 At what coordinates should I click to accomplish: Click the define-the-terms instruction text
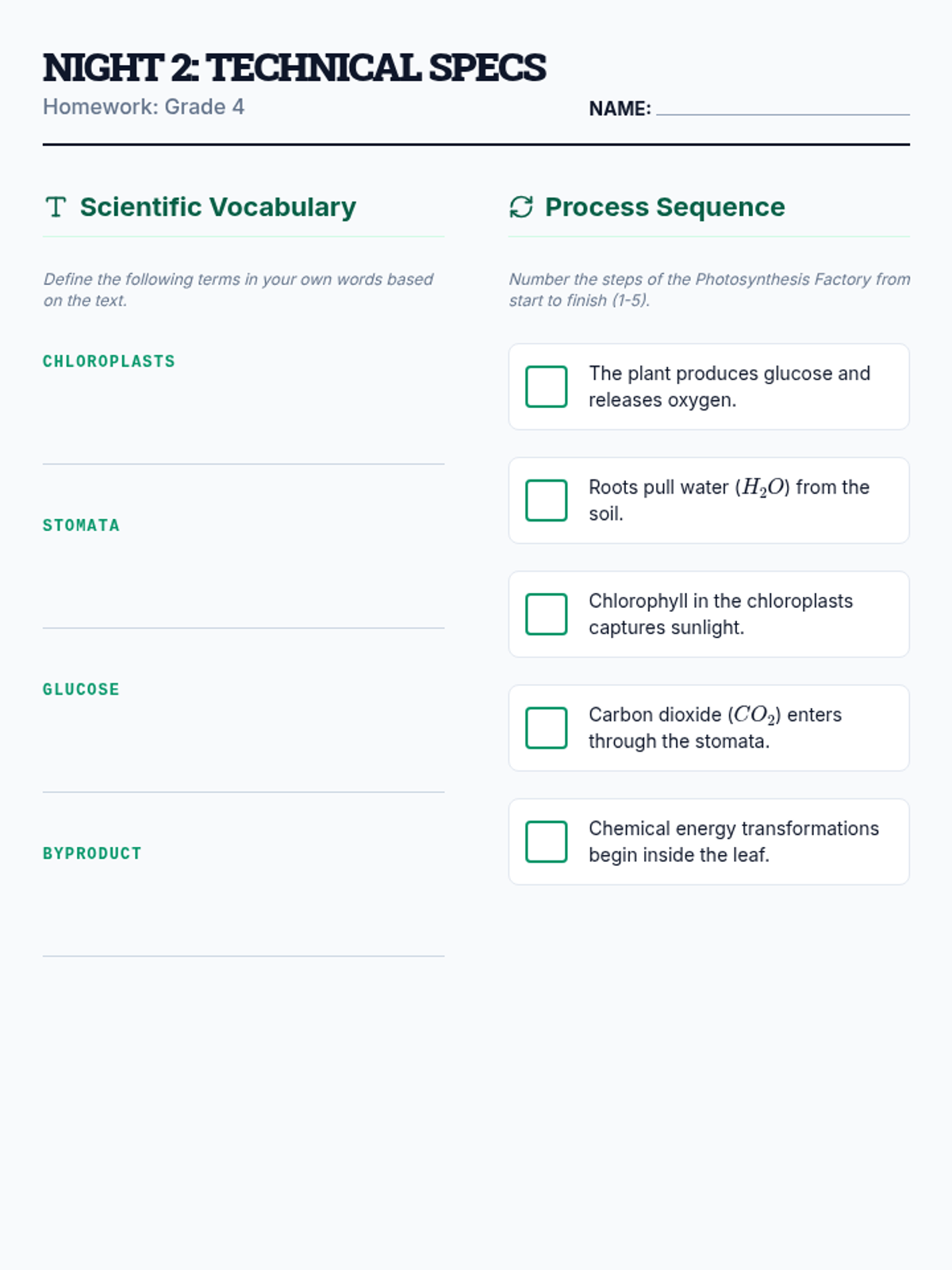pyautogui.click(x=238, y=290)
